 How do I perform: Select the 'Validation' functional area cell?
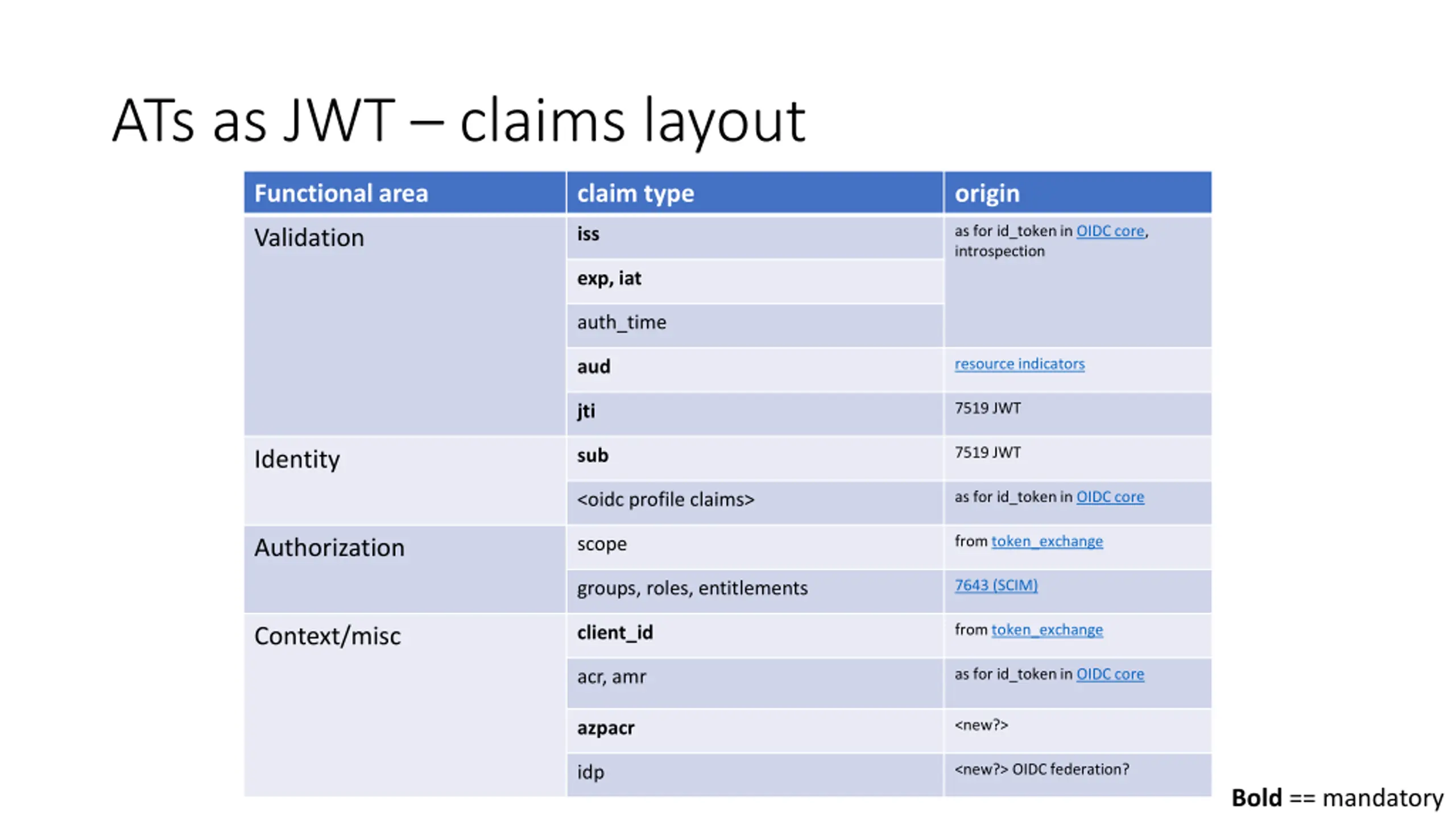pyautogui.click(x=405, y=325)
